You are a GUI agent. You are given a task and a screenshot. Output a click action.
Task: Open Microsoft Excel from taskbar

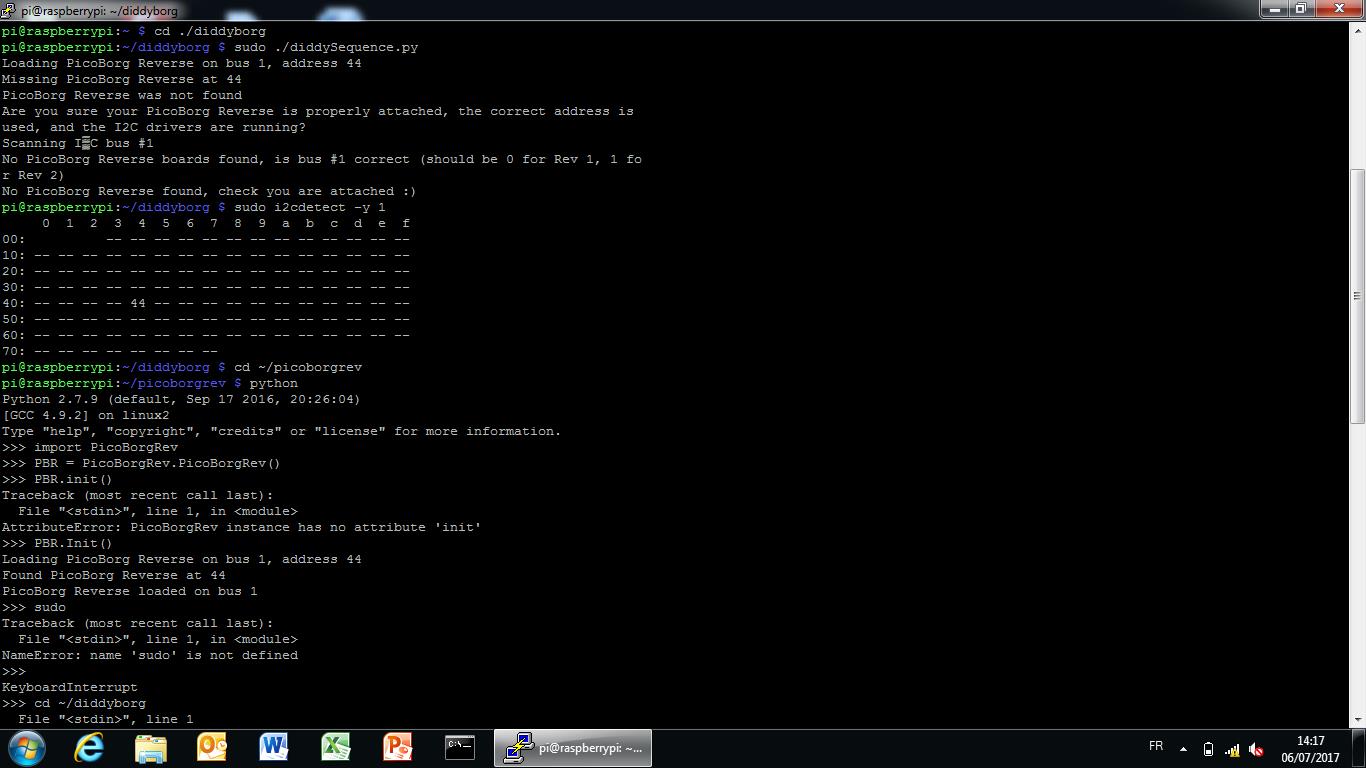click(x=335, y=748)
